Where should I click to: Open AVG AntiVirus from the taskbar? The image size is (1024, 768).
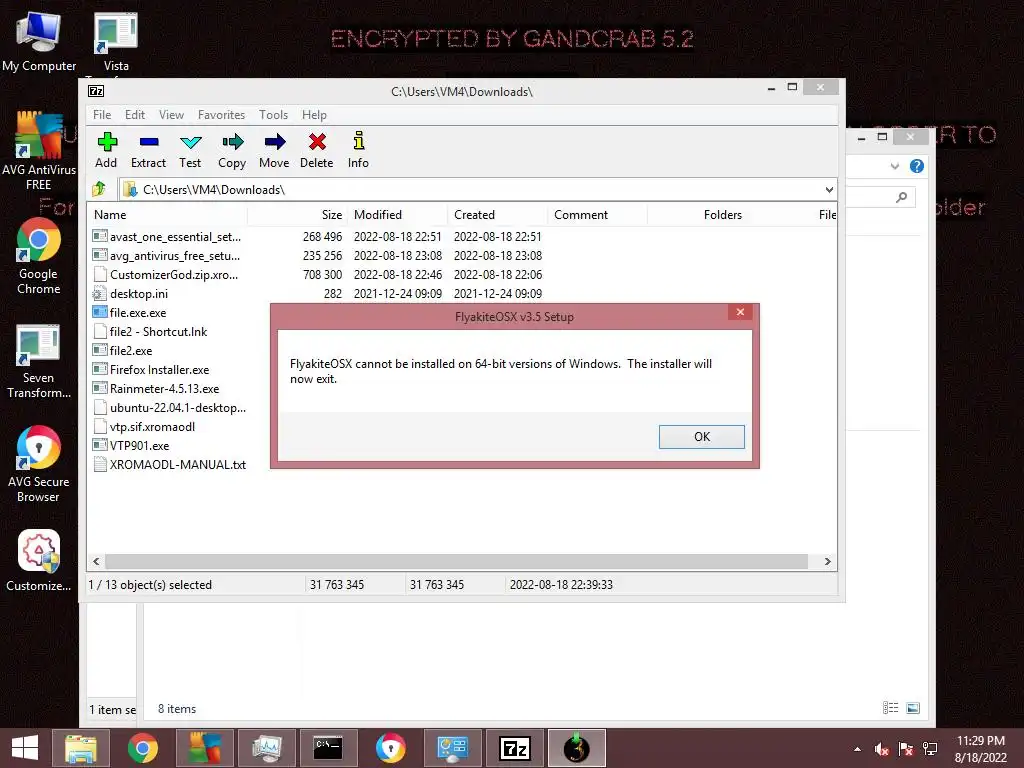[x=204, y=748]
